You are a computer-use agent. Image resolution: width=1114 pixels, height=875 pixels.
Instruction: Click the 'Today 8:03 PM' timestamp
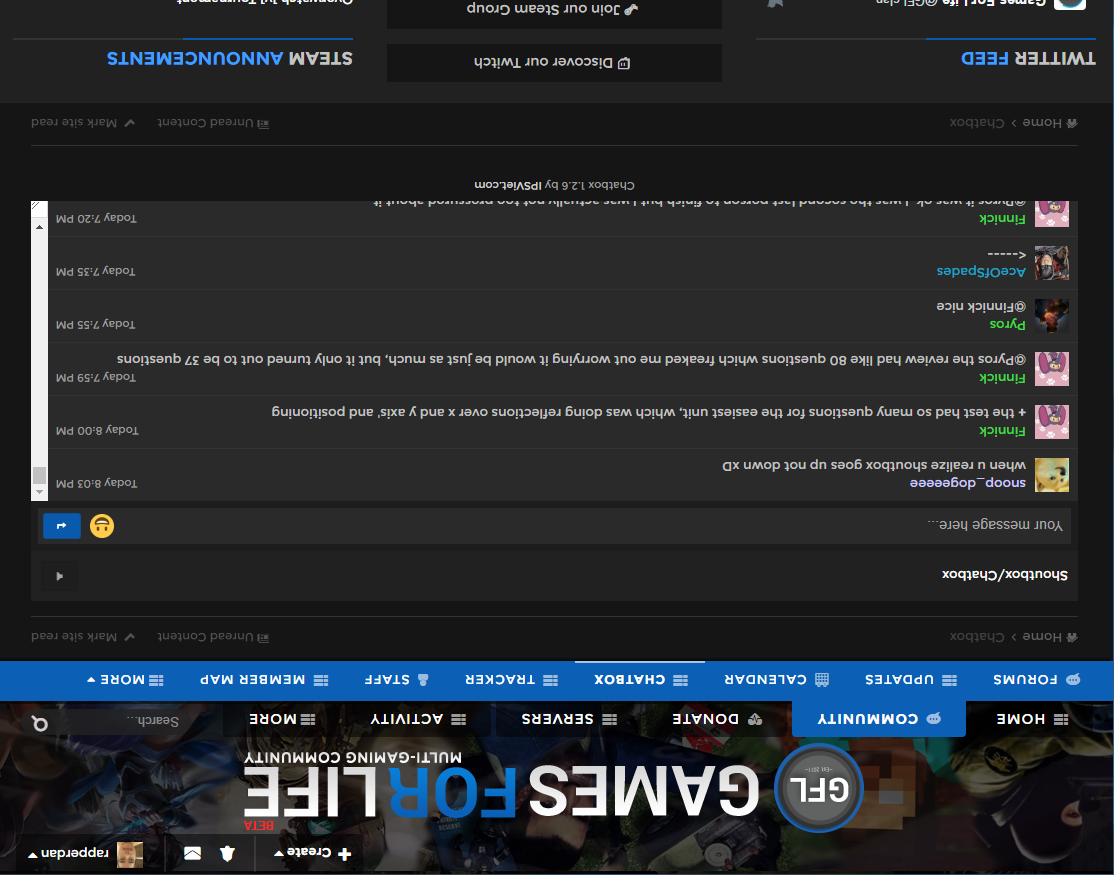click(x=97, y=483)
